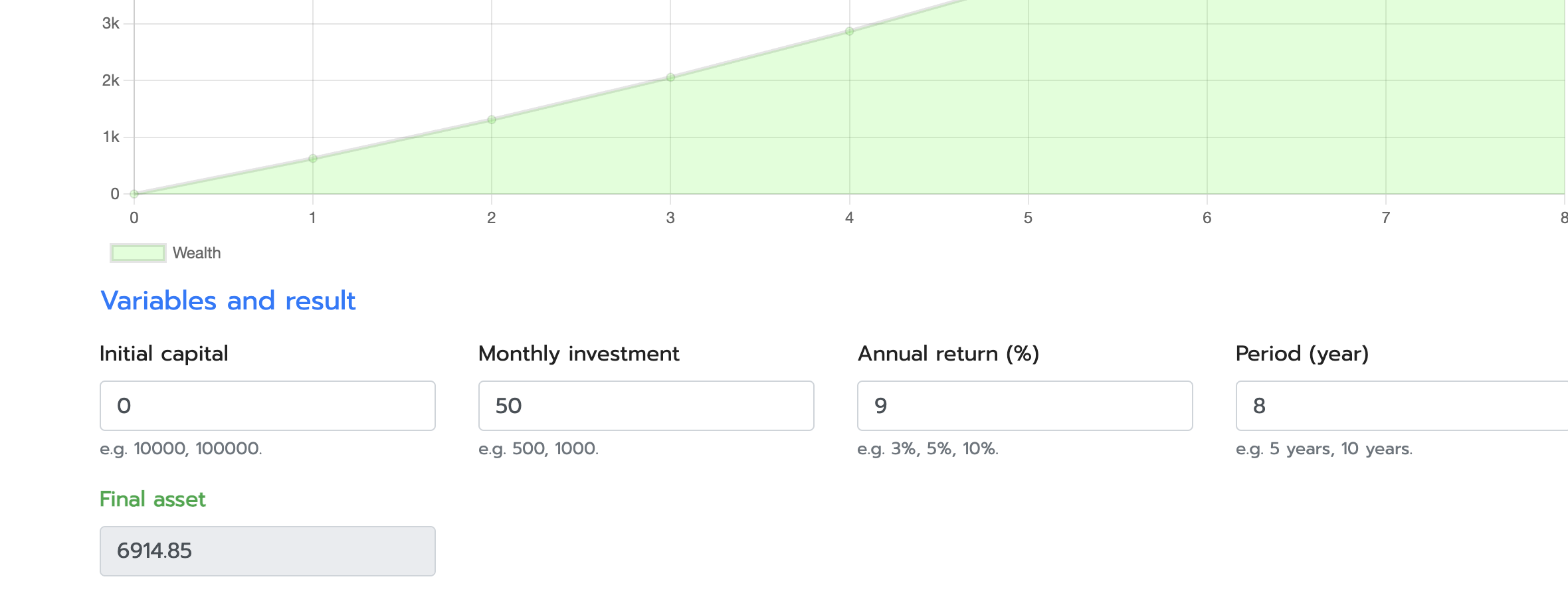Select the Annual return (%) field
The height and width of the screenshot is (603, 1568).
click(1025, 406)
